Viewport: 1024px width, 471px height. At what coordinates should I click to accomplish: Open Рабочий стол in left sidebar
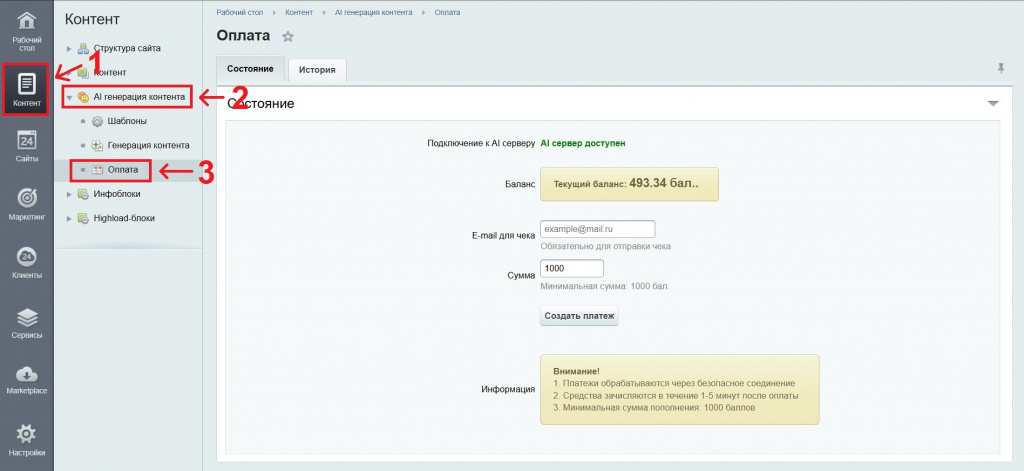pyautogui.click(x=27, y=30)
